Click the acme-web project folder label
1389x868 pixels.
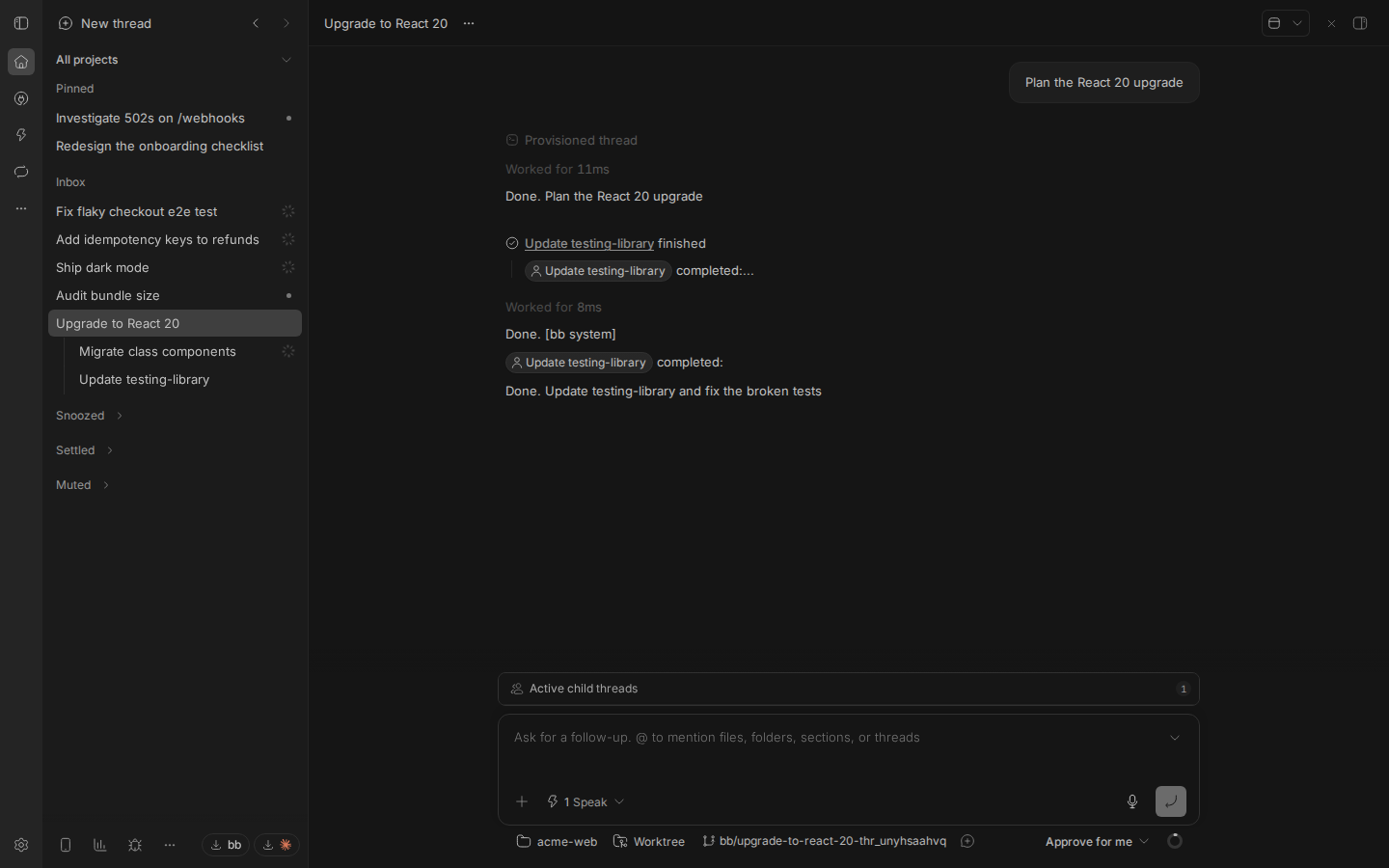coord(557,841)
